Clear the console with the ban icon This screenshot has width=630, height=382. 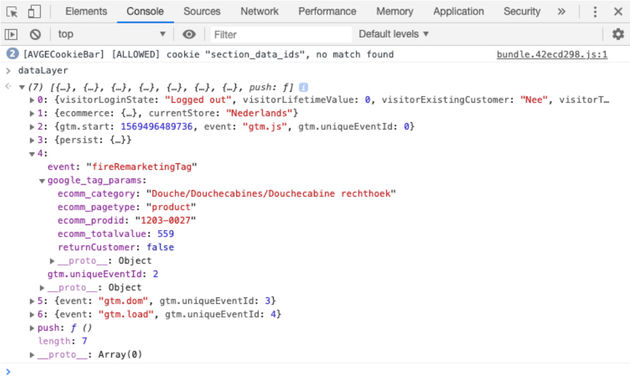coord(35,35)
